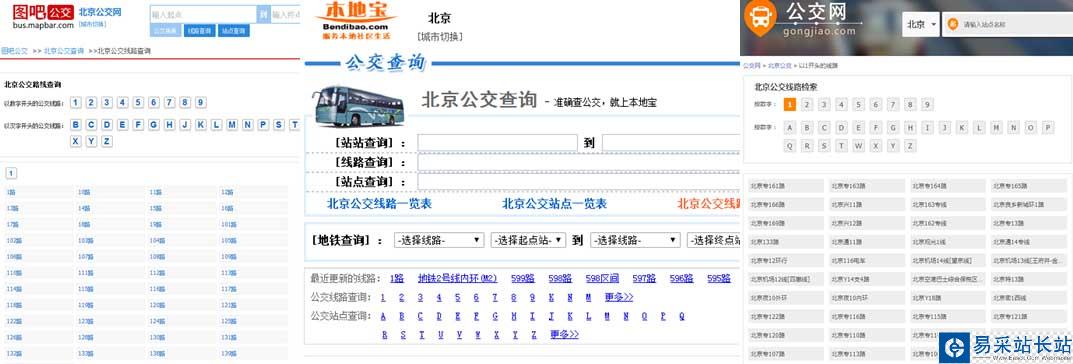This screenshot has width=1073, height=364.
Task: Click number 4 in gongjiao.com 线路检索
Action: tap(841, 105)
